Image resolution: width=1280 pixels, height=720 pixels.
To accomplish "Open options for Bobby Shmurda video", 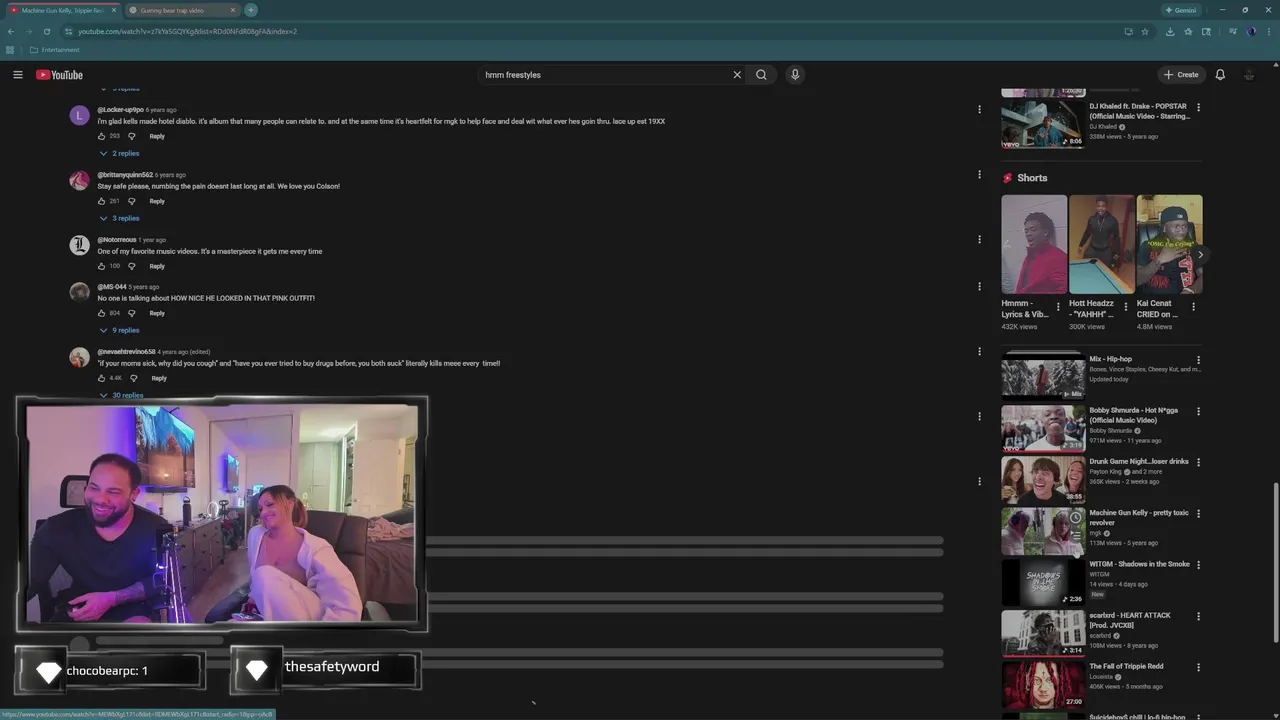I will 1198,411.
